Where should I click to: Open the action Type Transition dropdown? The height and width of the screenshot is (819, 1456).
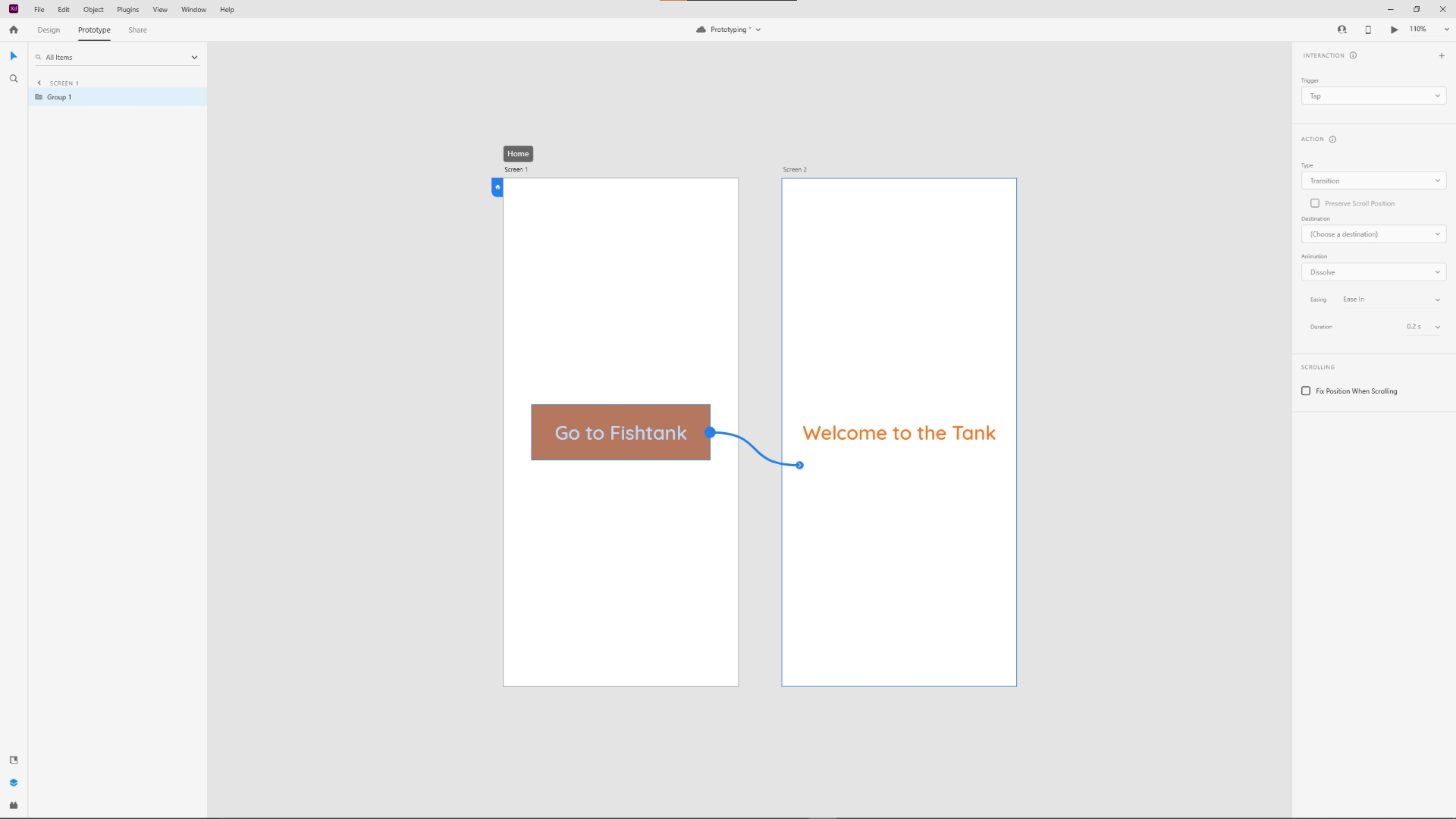tap(1373, 180)
